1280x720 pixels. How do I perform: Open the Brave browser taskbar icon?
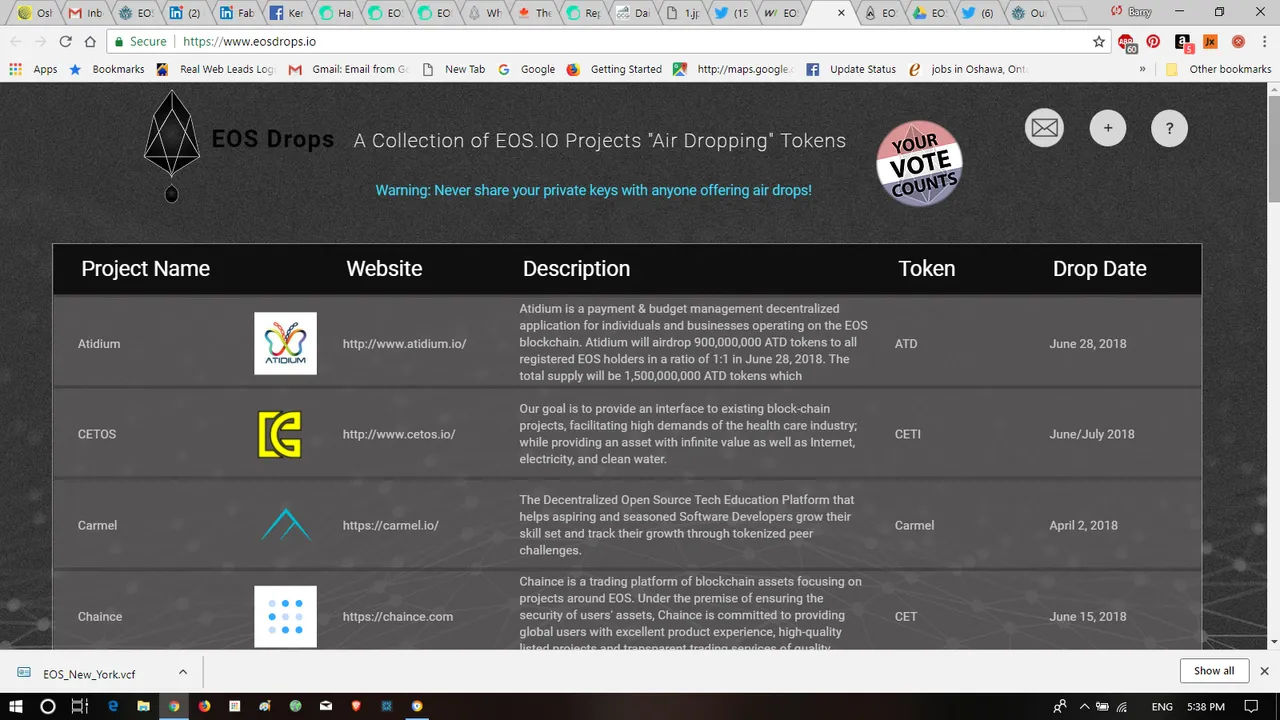pos(357,706)
